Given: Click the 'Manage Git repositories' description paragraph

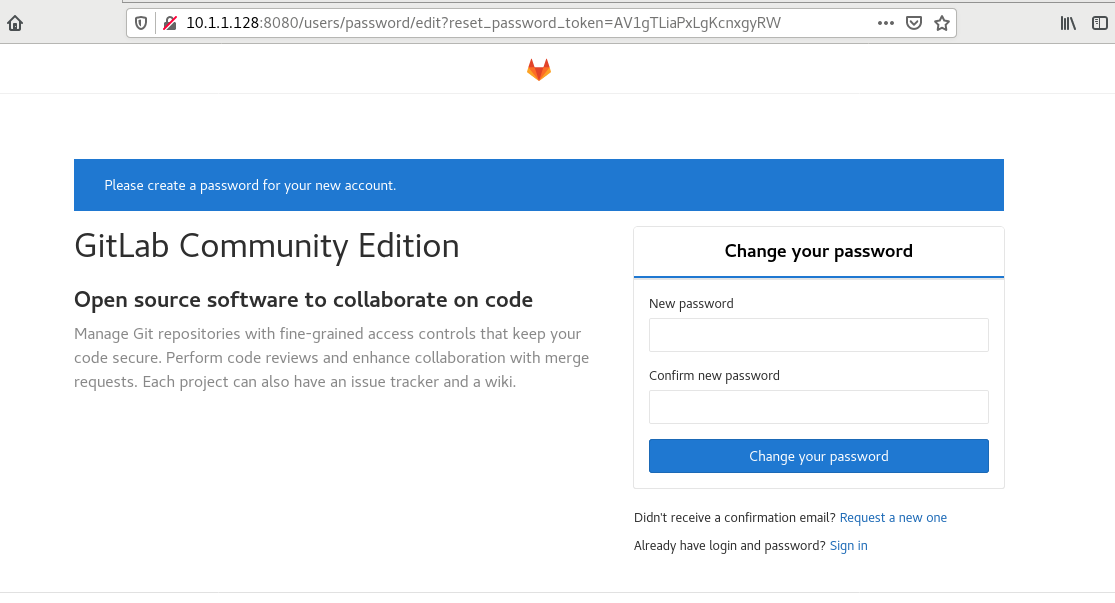Looking at the screenshot, I should click(x=331, y=358).
